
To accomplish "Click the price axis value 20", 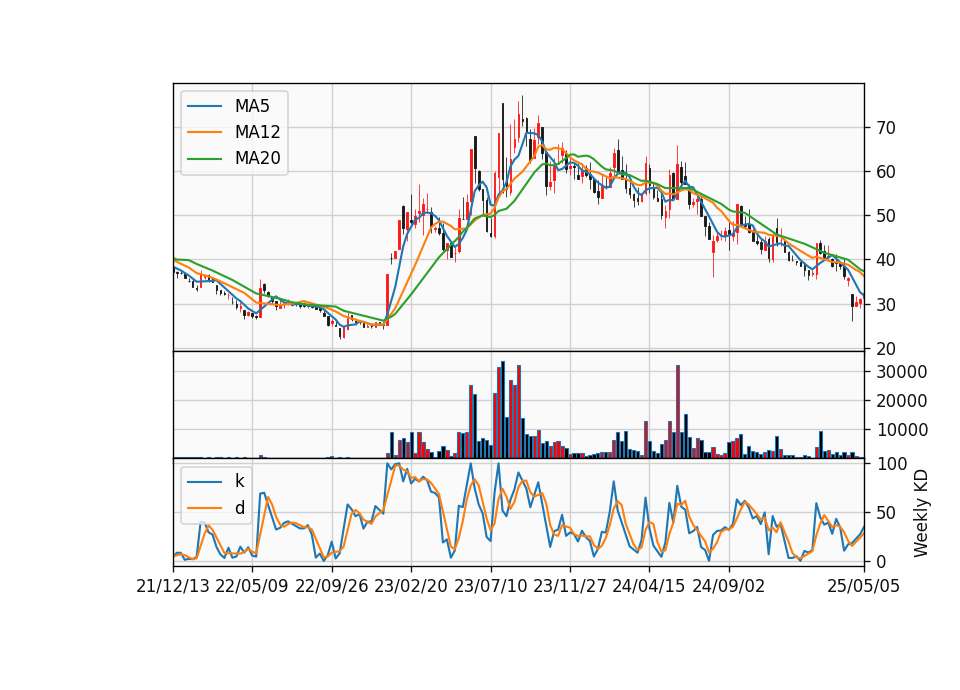I will click(x=886, y=348).
